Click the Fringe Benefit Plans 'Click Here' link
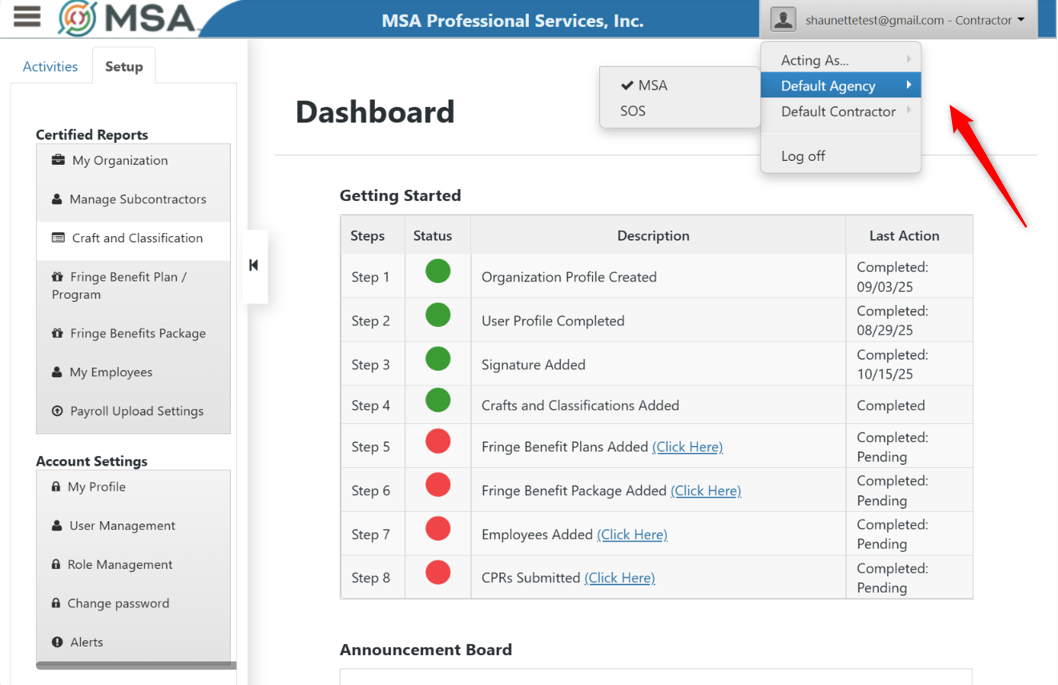1058x685 pixels. click(x=688, y=446)
